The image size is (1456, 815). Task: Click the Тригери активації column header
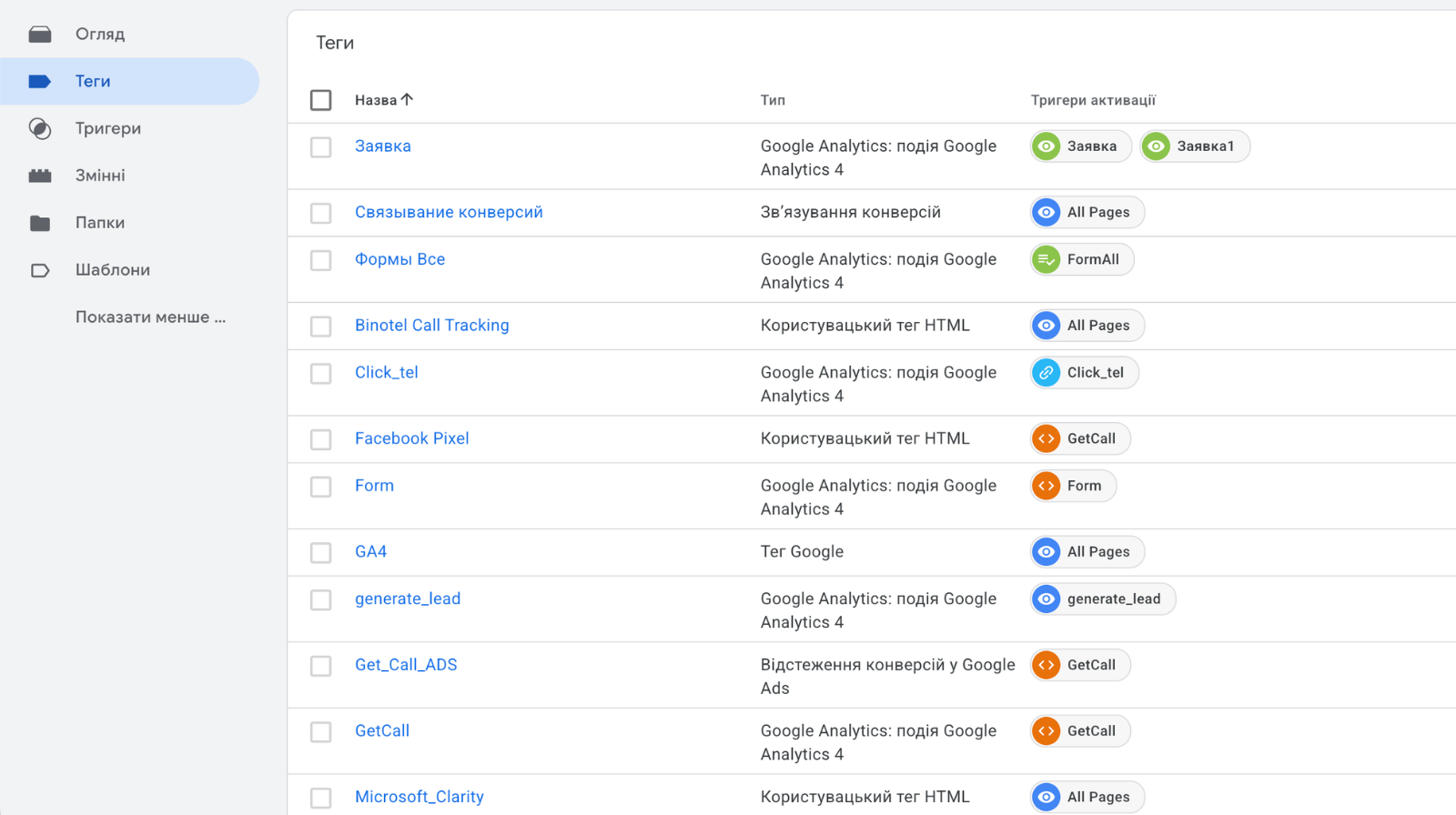pyautogui.click(x=1093, y=100)
